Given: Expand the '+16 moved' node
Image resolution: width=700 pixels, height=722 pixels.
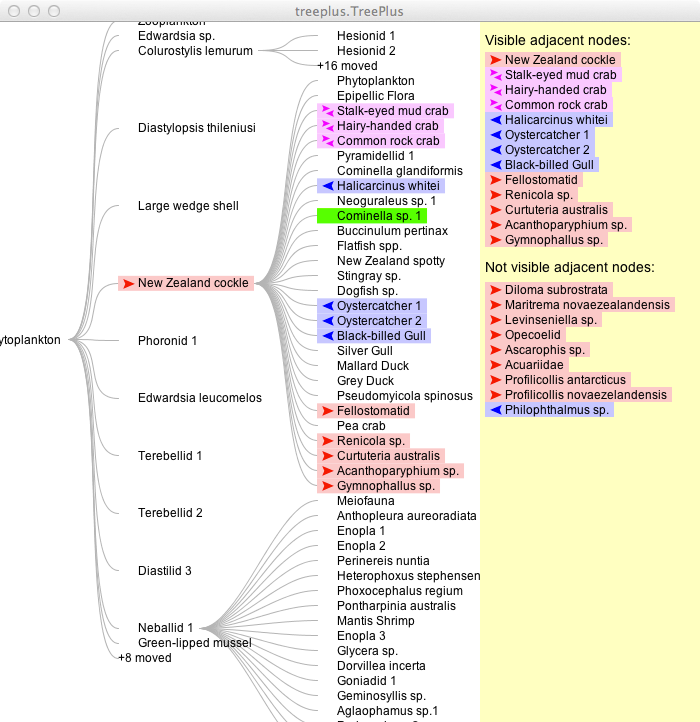Looking at the screenshot, I should (x=347, y=66).
